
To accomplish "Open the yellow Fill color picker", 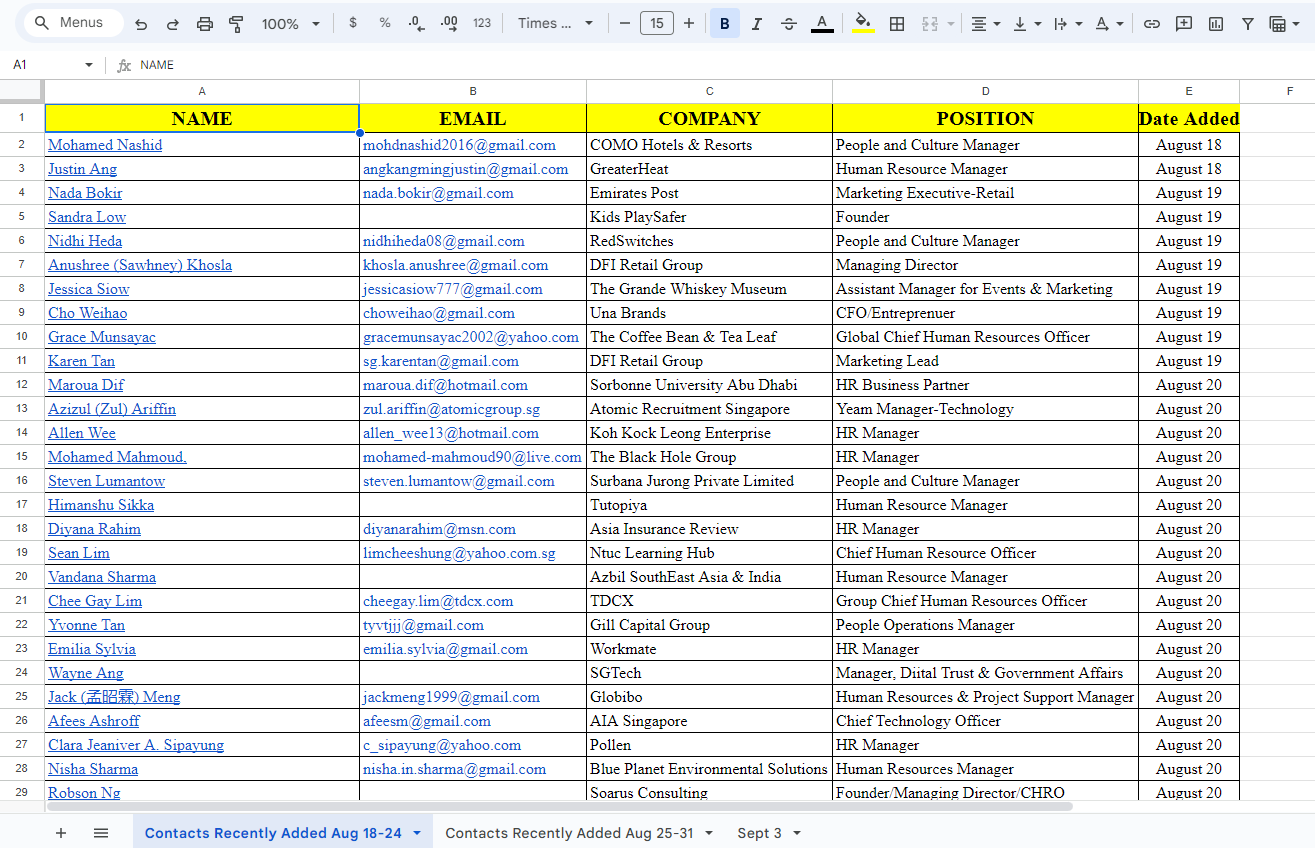I will click(863, 24).
